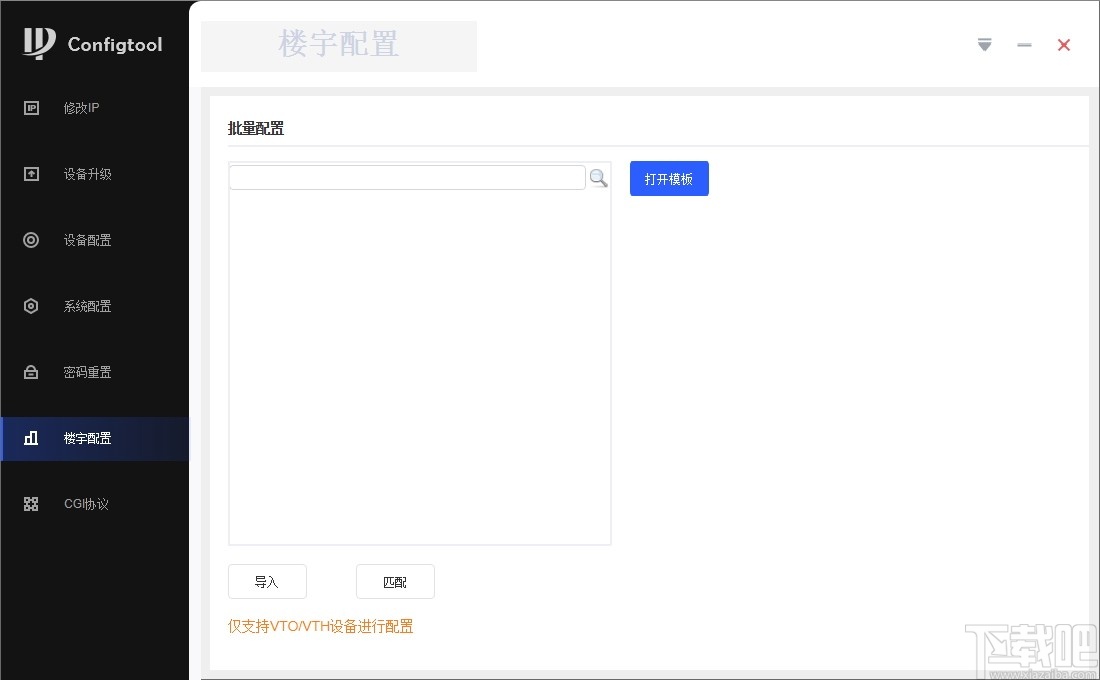
Task: Click the magnifier icon to search devices
Action: [598, 177]
